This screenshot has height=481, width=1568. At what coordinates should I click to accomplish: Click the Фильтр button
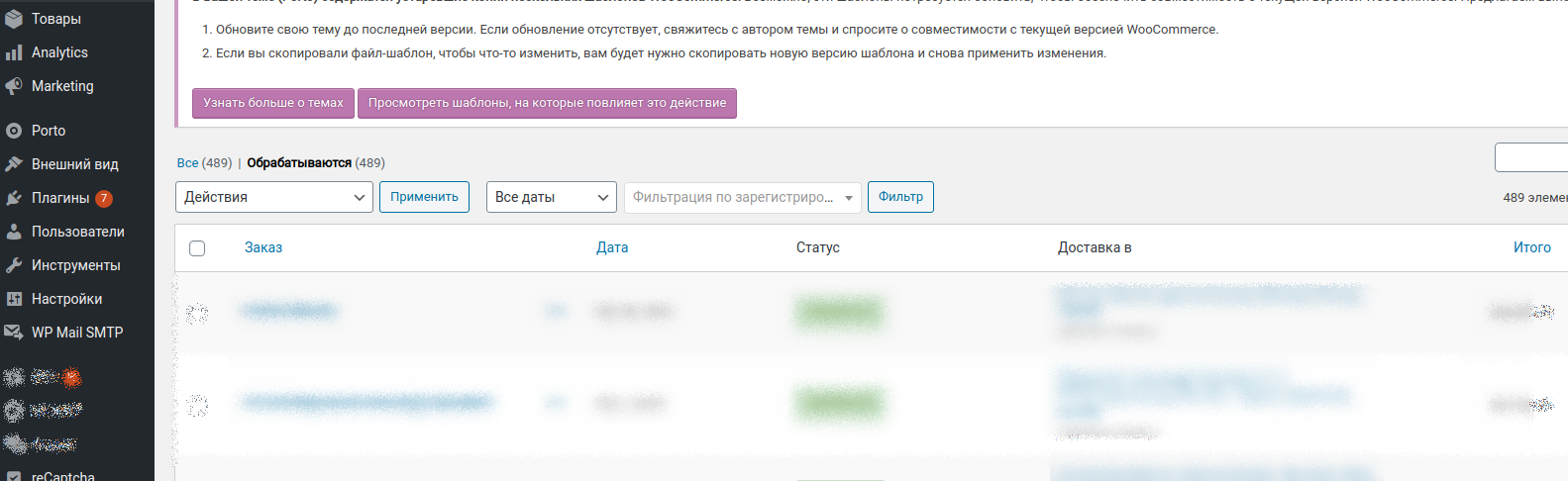click(900, 197)
